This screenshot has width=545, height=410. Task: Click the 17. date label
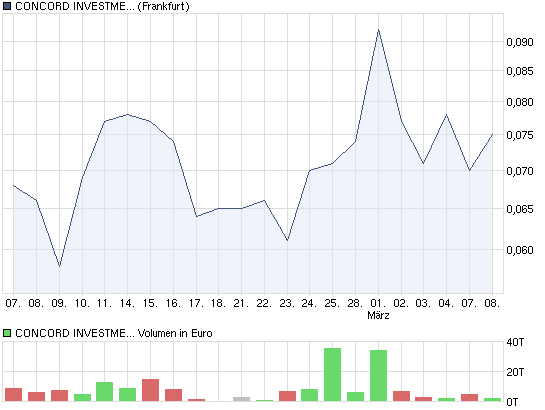coord(196,303)
